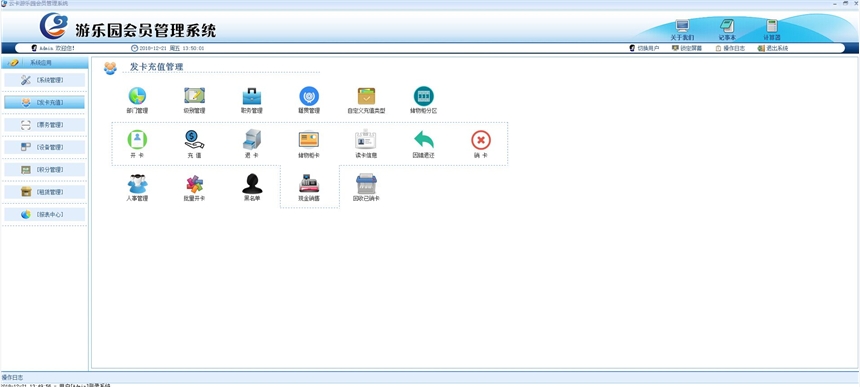Select 票务管理 in the left sidebar
This screenshot has width=860, height=387.
[44, 125]
